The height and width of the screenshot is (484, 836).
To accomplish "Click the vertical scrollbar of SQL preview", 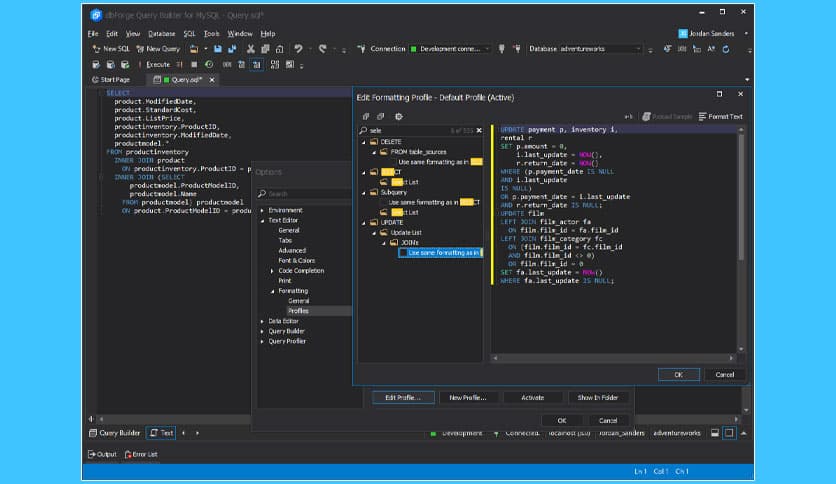I will click(741, 197).
